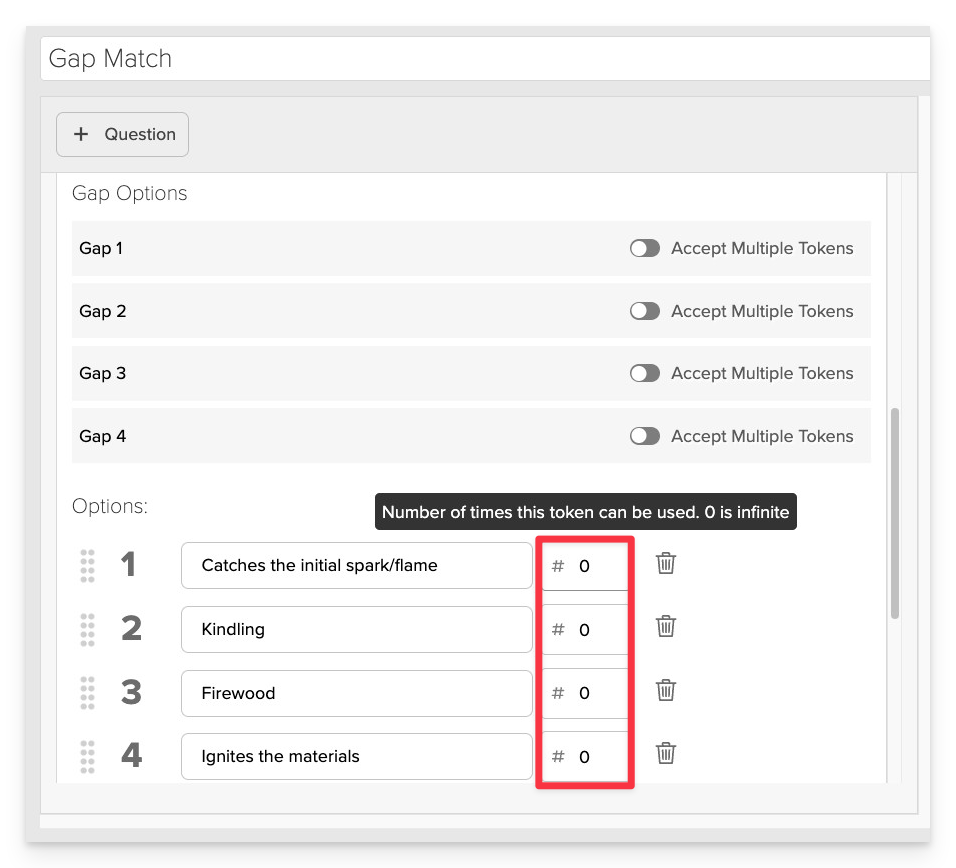This screenshot has width=956, height=868.
Task: Click the vertical scrollbar of the options panel
Action: (x=895, y=513)
